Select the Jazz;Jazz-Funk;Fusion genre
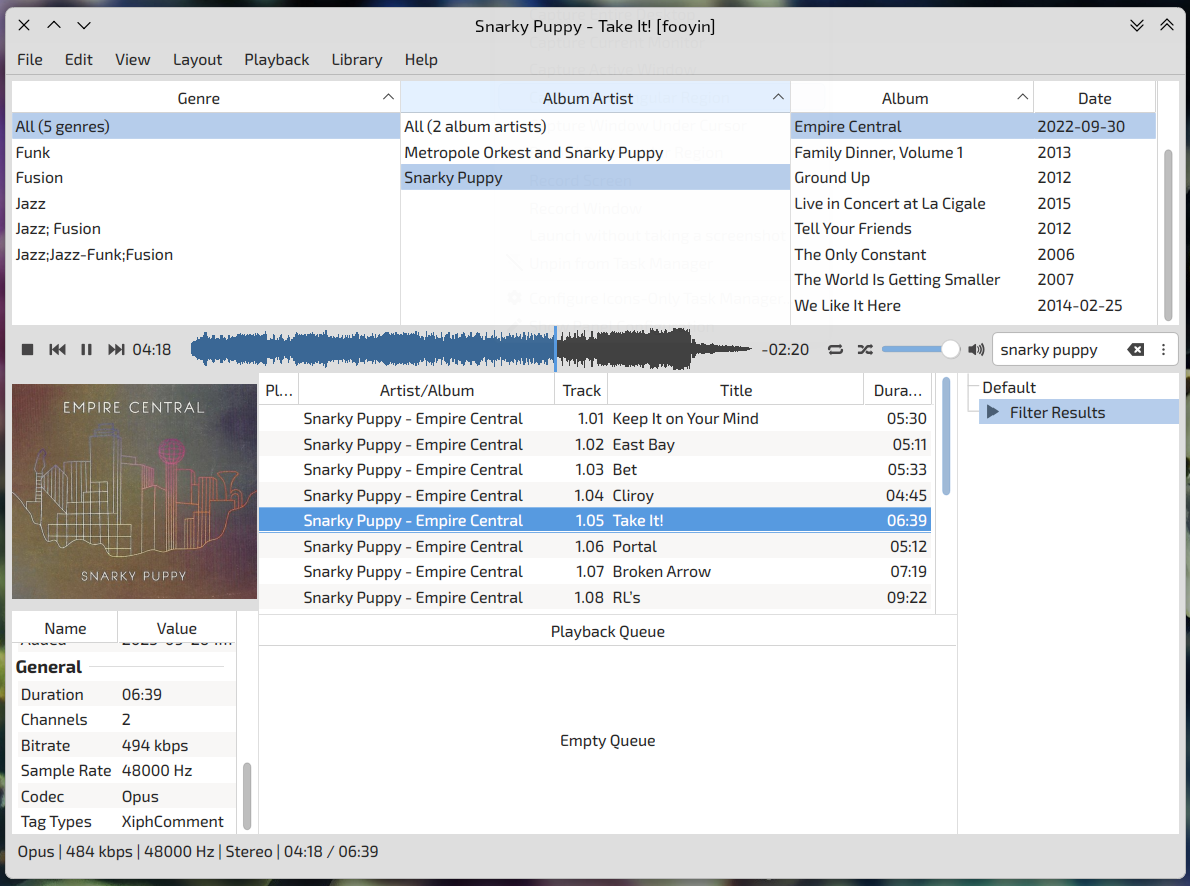This screenshot has height=886, width=1190. [206, 254]
